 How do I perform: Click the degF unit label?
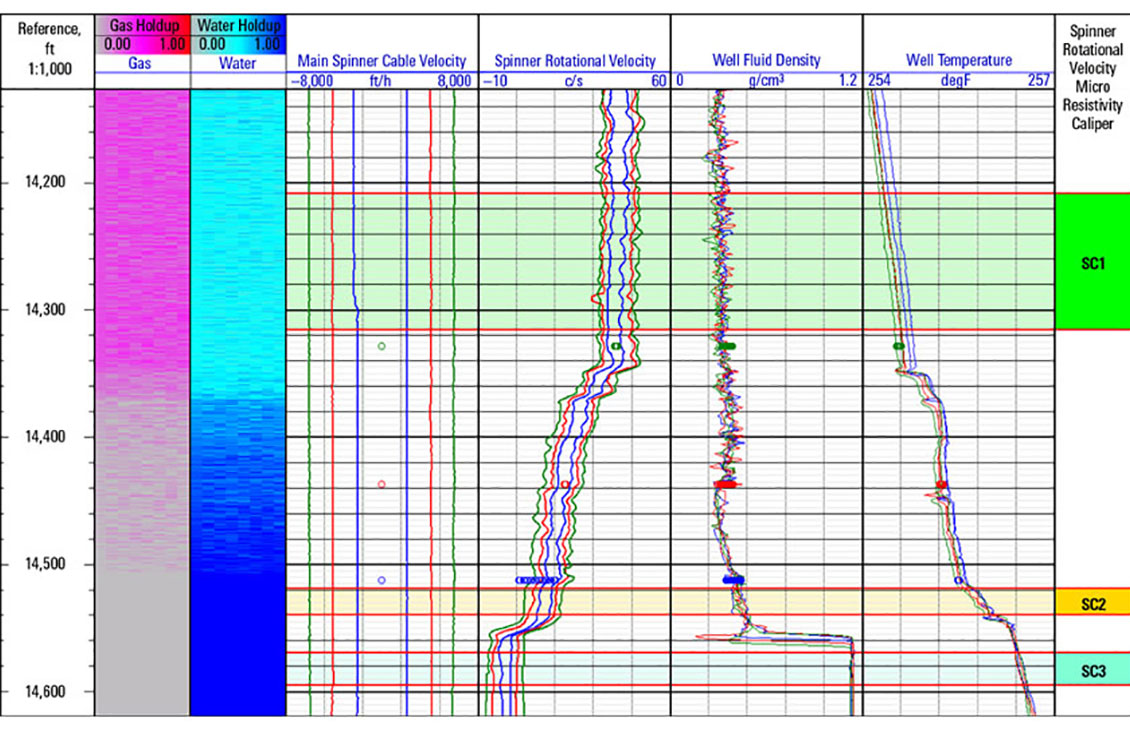[x=956, y=80]
